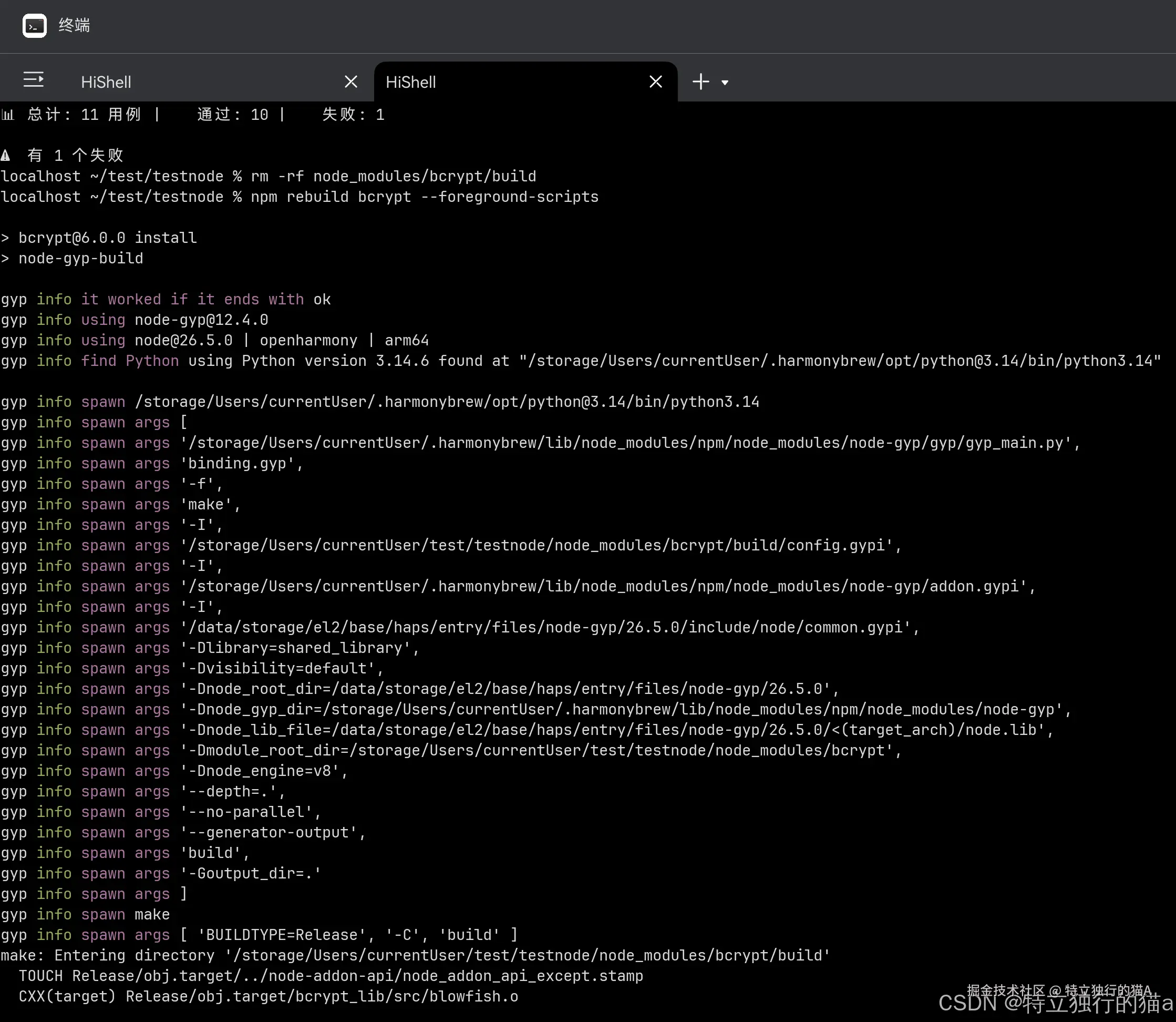Image resolution: width=1176 pixels, height=1022 pixels.
Task: Click the 'make: Entering directory' line
Action: tap(415, 955)
